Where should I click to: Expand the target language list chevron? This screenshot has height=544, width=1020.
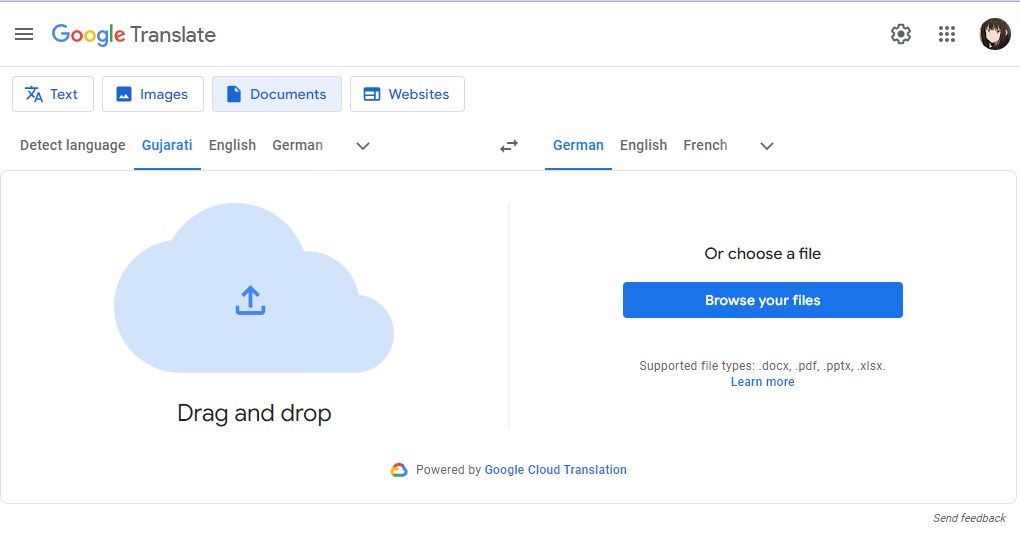point(767,146)
